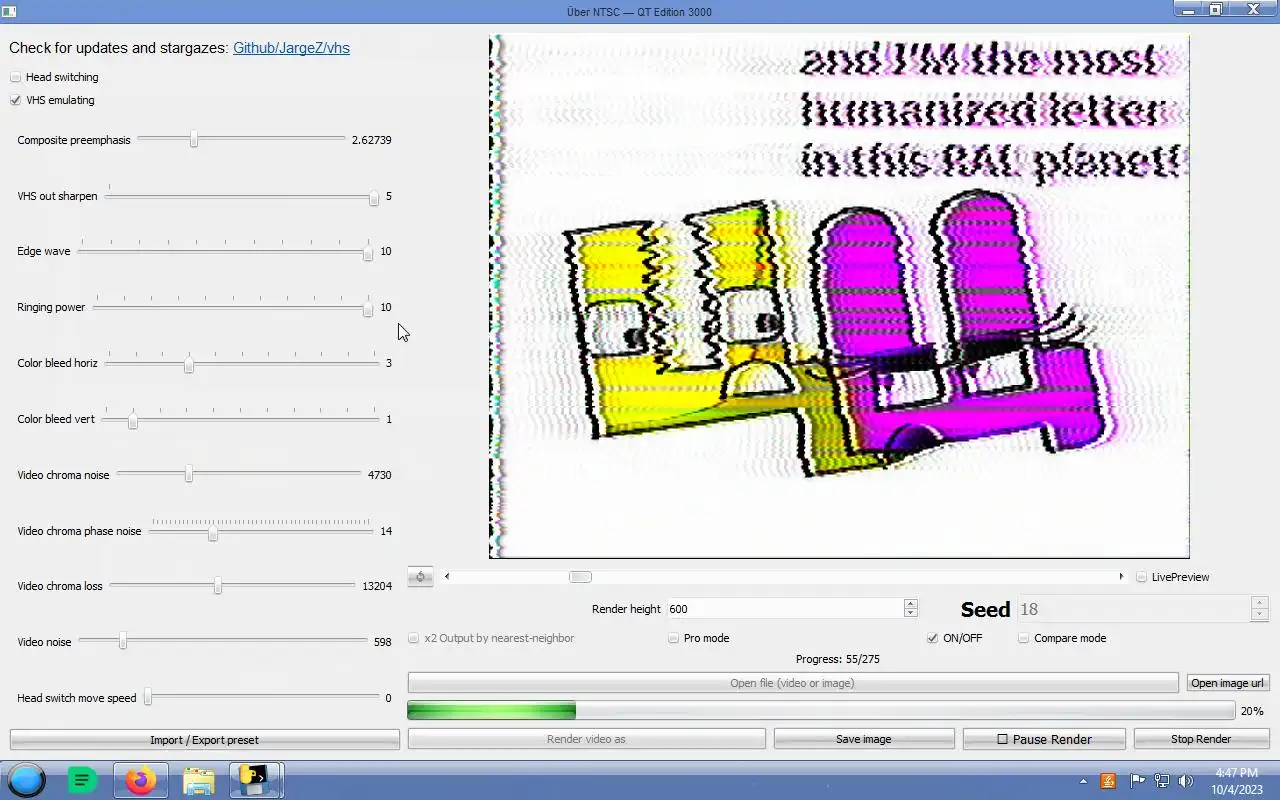Click the VHS preview image
1280x800 pixels.
click(x=839, y=297)
